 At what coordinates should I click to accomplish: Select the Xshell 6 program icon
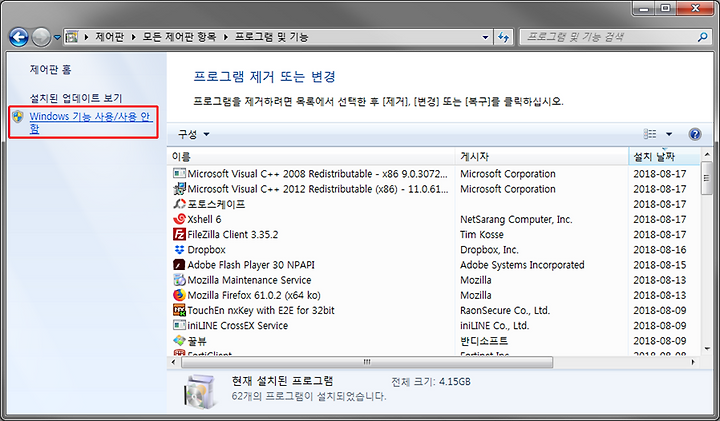click(179, 219)
